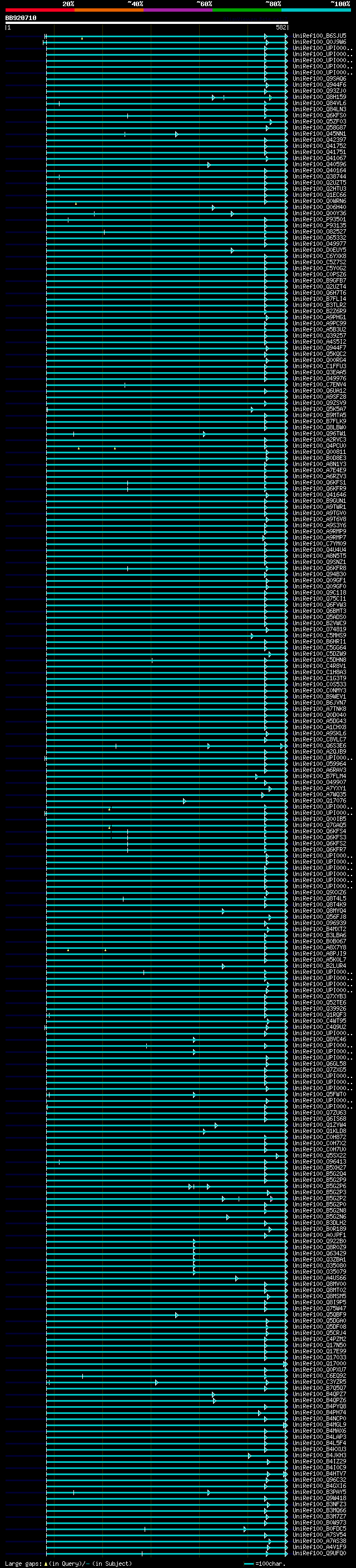
Task: Select hit label UniRef100_Q56FJ8
Action: pos(319,917)
